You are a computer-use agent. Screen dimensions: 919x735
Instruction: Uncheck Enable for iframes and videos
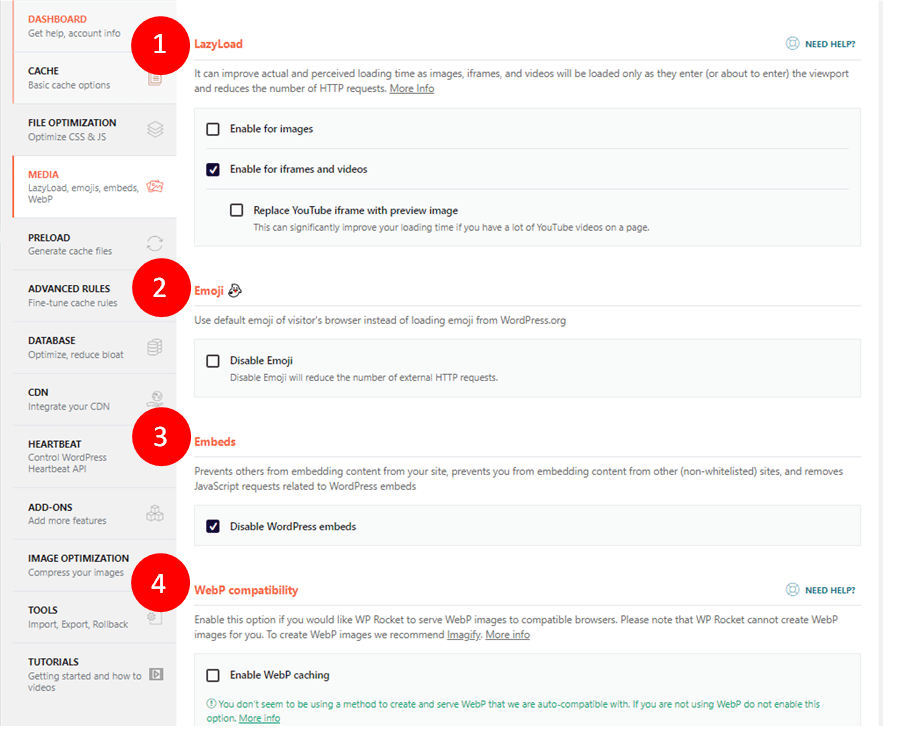213,169
